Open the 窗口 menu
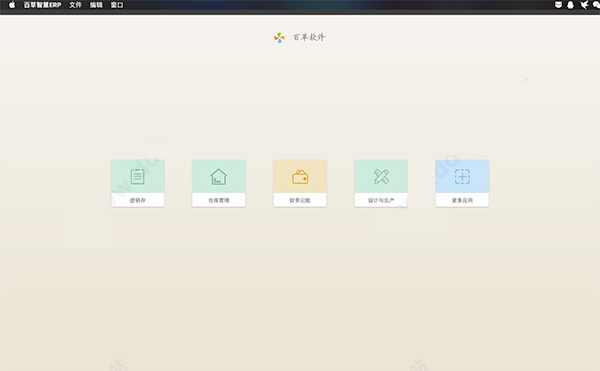 [x=117, y=5]
